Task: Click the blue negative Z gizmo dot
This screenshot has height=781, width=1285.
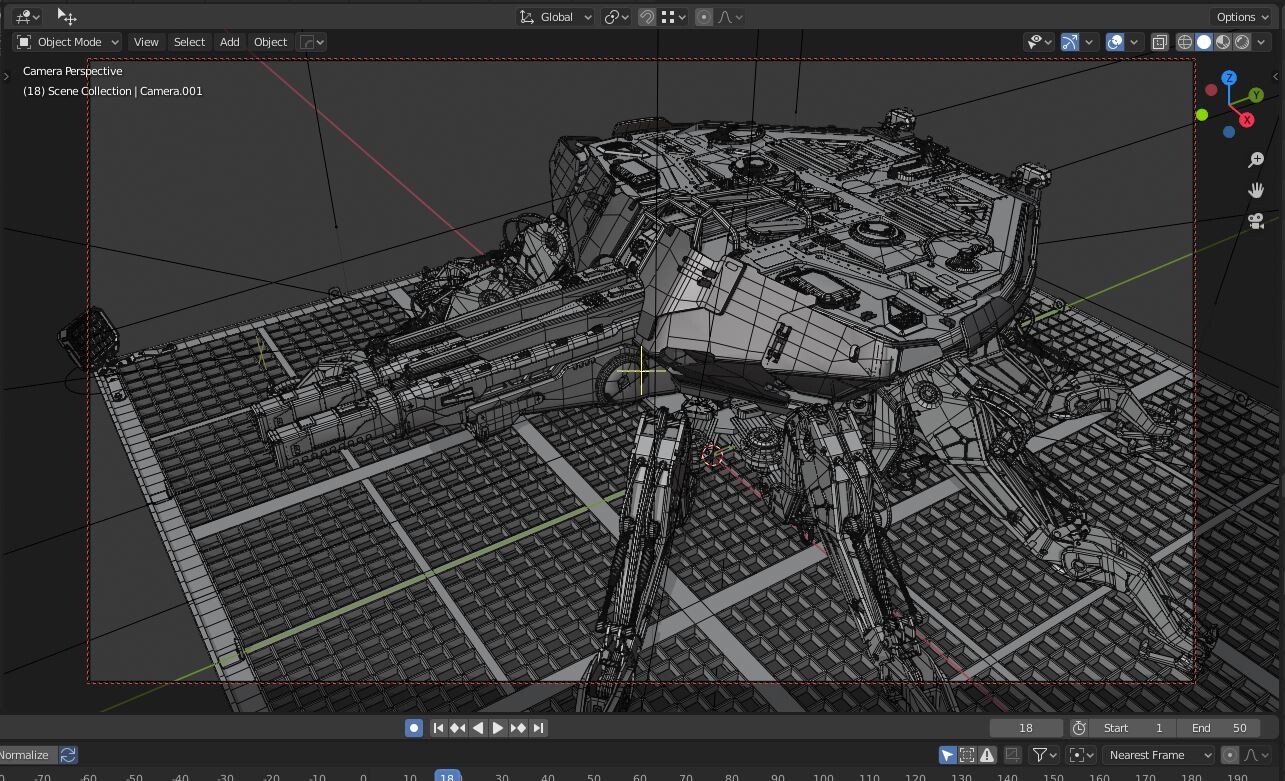Action: 1229,132
